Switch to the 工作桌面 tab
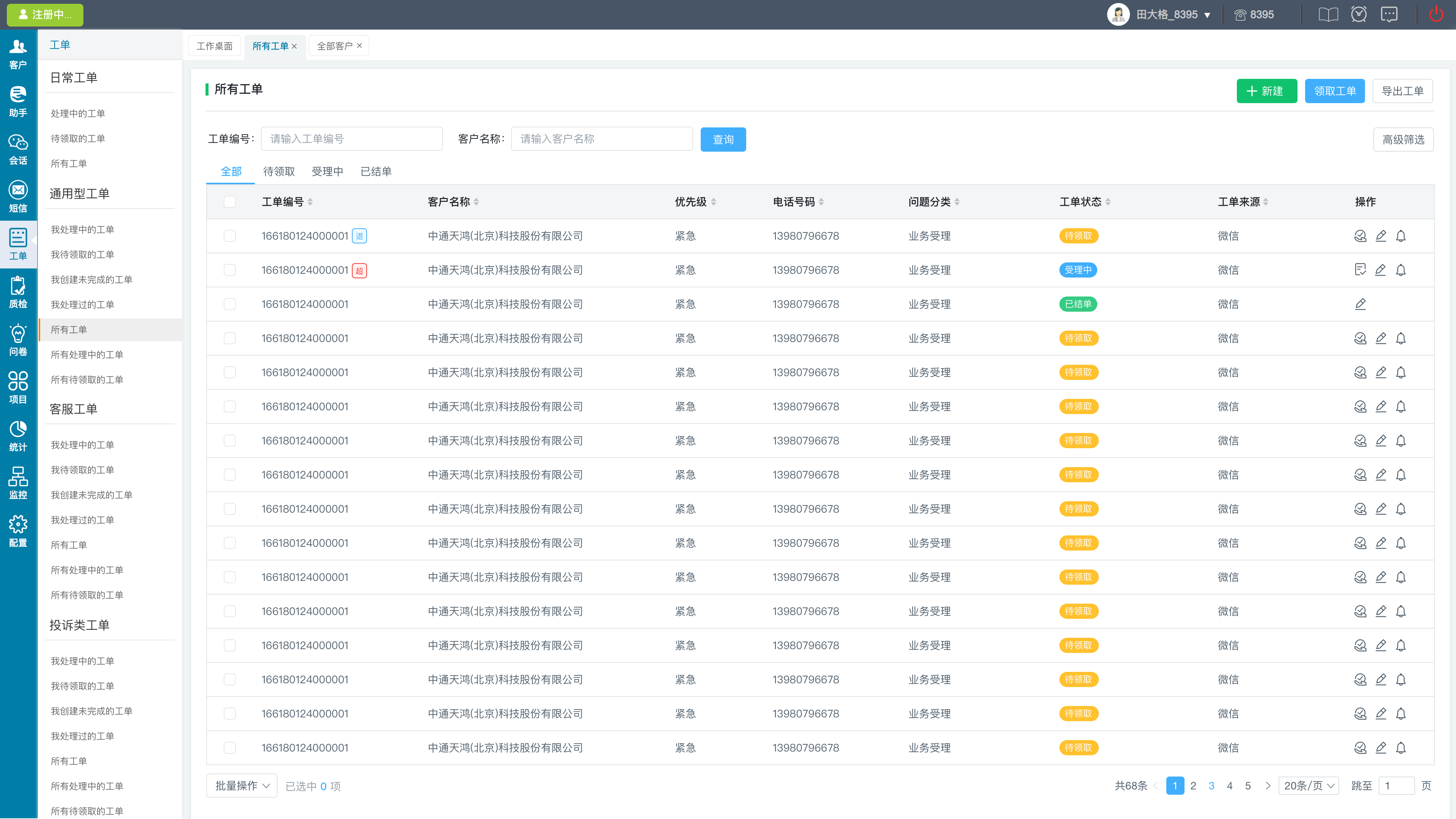This screenshot has height=819, width=1456. pyautogui.click(x=214, y=46)
